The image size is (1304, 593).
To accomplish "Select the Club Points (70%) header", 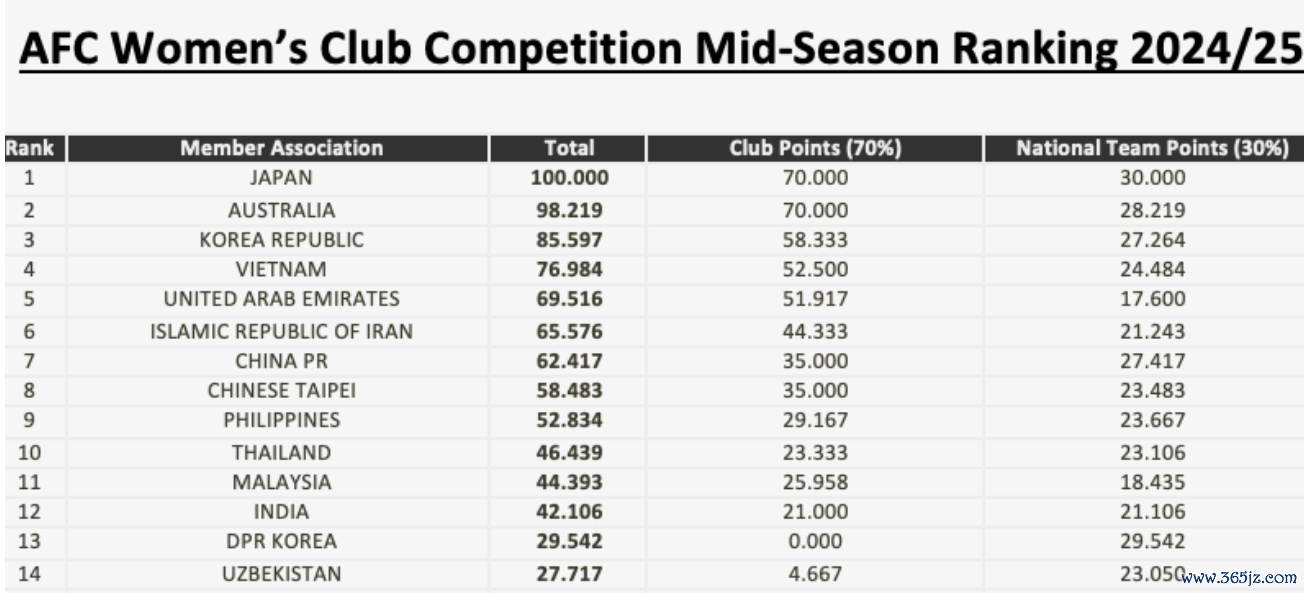I will tap(815, 148).
